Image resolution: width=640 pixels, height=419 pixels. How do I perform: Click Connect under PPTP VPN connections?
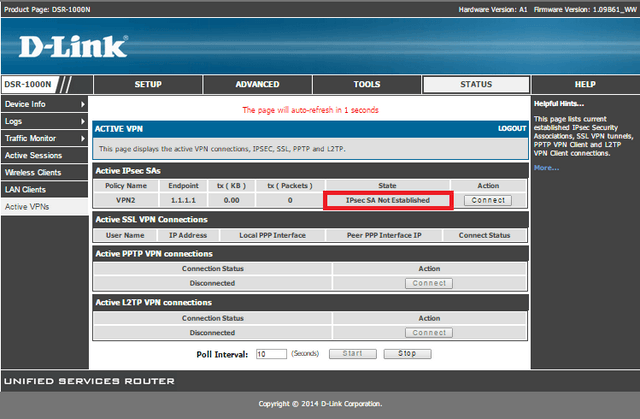(429, 283)
